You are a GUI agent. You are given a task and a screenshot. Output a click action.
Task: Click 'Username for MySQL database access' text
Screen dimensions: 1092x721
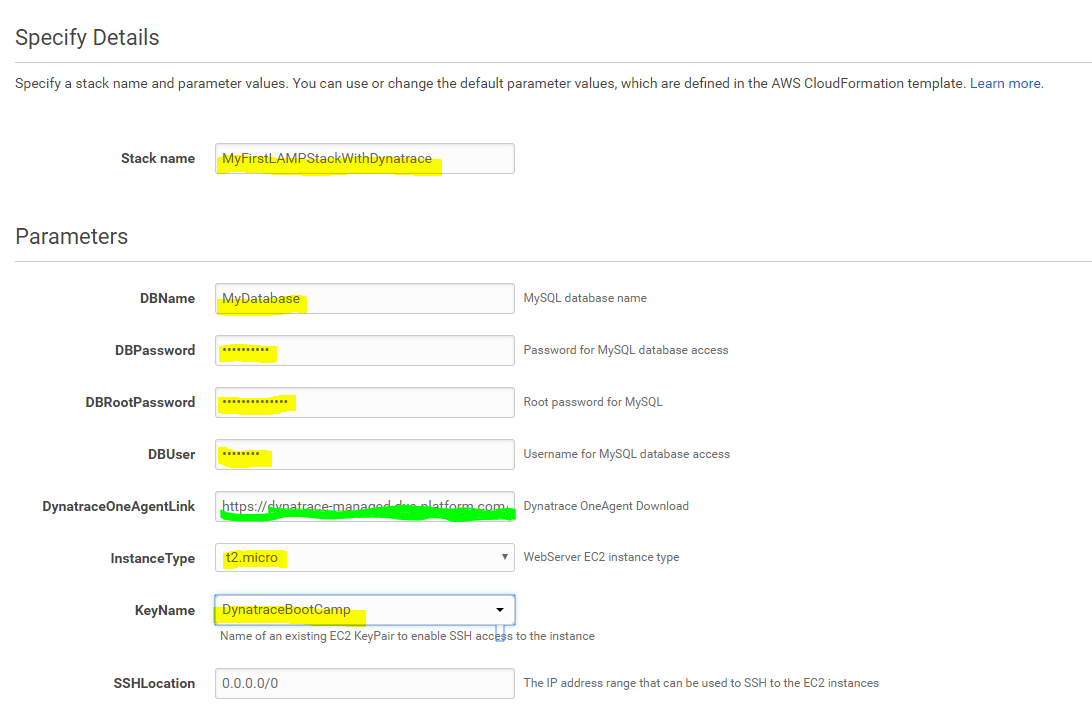click(627, 454)
